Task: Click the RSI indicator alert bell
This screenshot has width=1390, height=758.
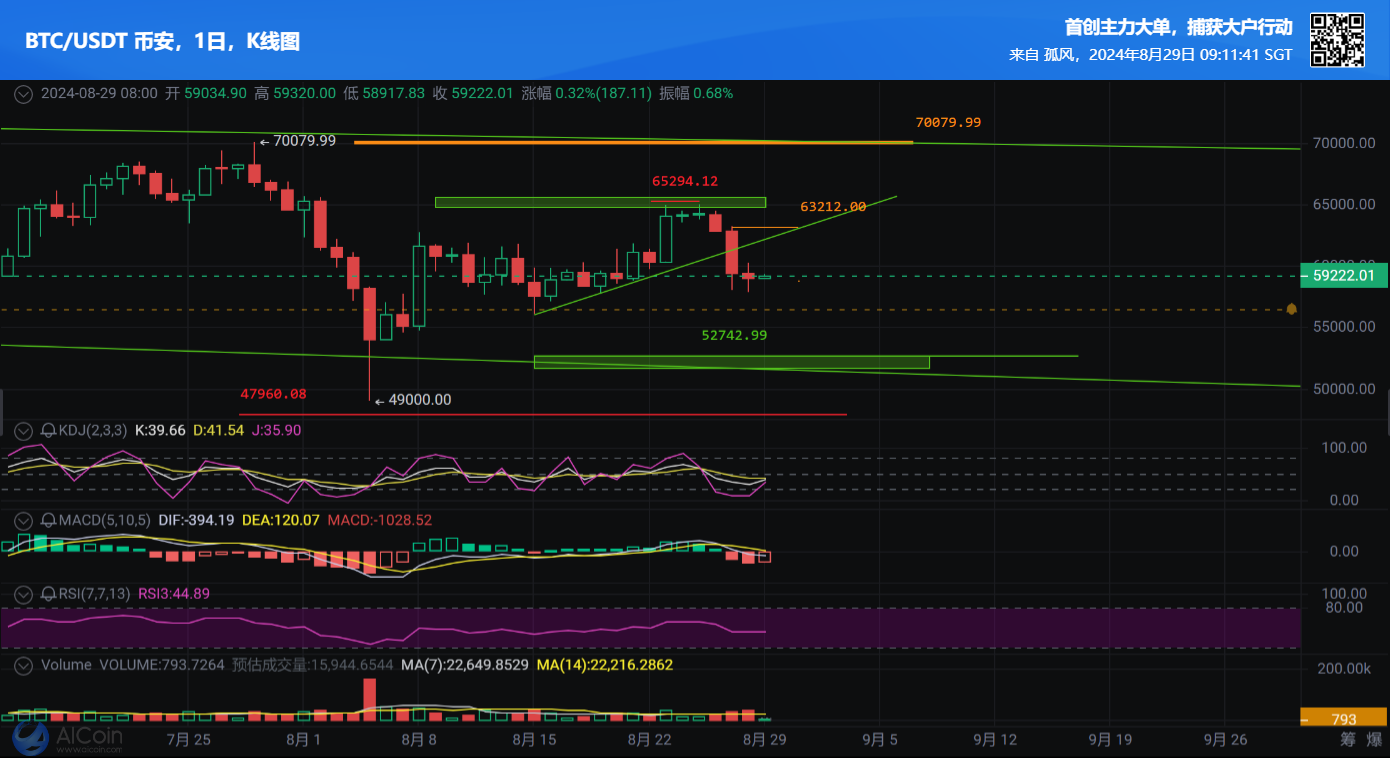Action: click(x=48, y=594)
